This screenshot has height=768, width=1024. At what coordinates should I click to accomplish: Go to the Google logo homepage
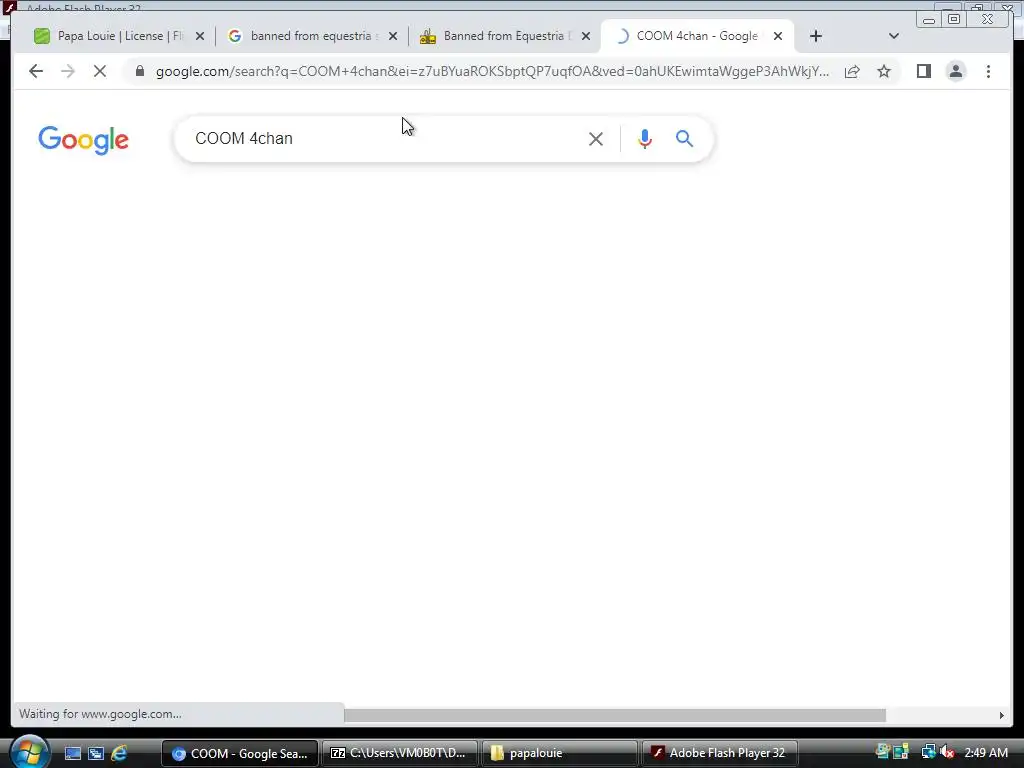tap(84, 140)
